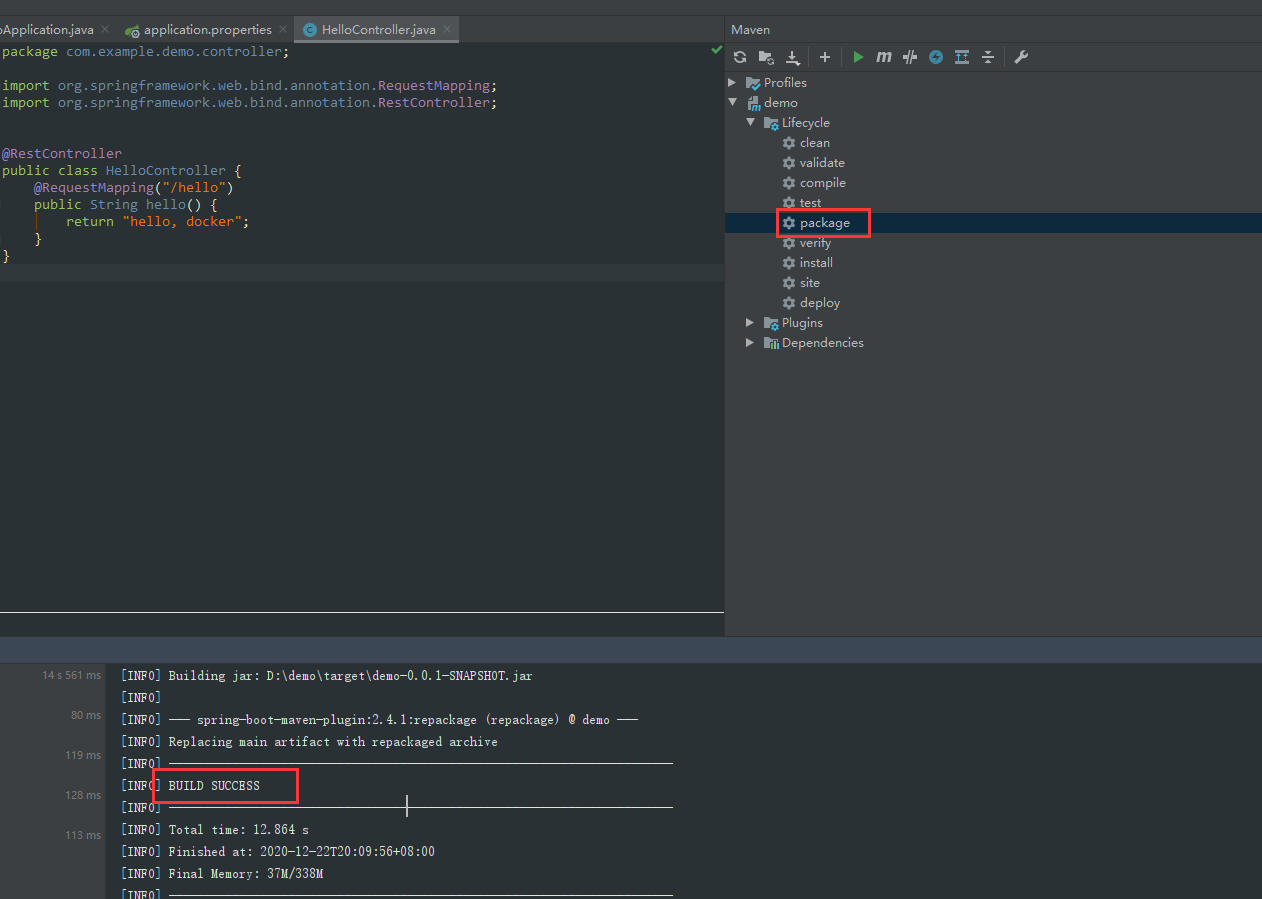Click the 14 s 561 ms timing entry

coord(71,675)
